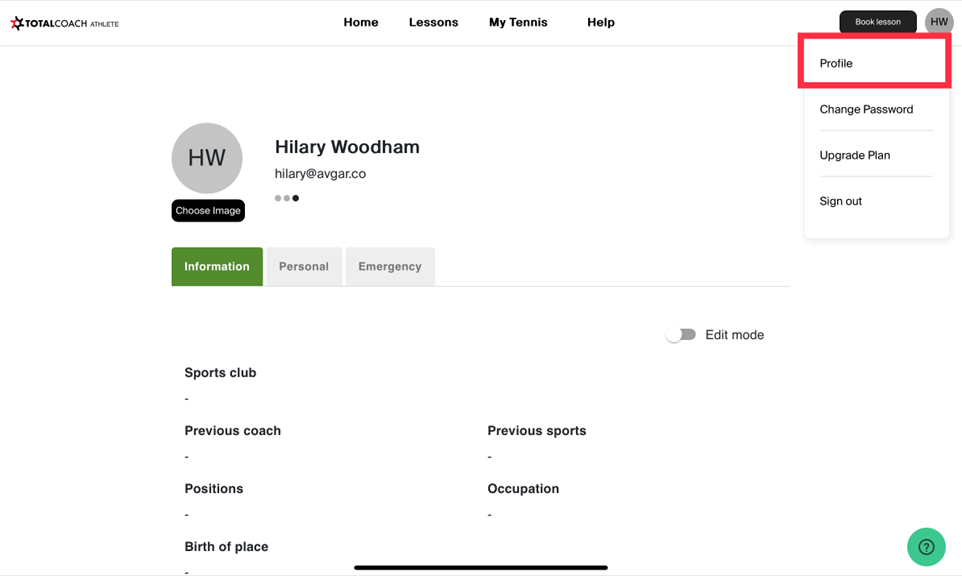Sign out from the account menu
Screen dimensions: 962x576
click(841, 201)
